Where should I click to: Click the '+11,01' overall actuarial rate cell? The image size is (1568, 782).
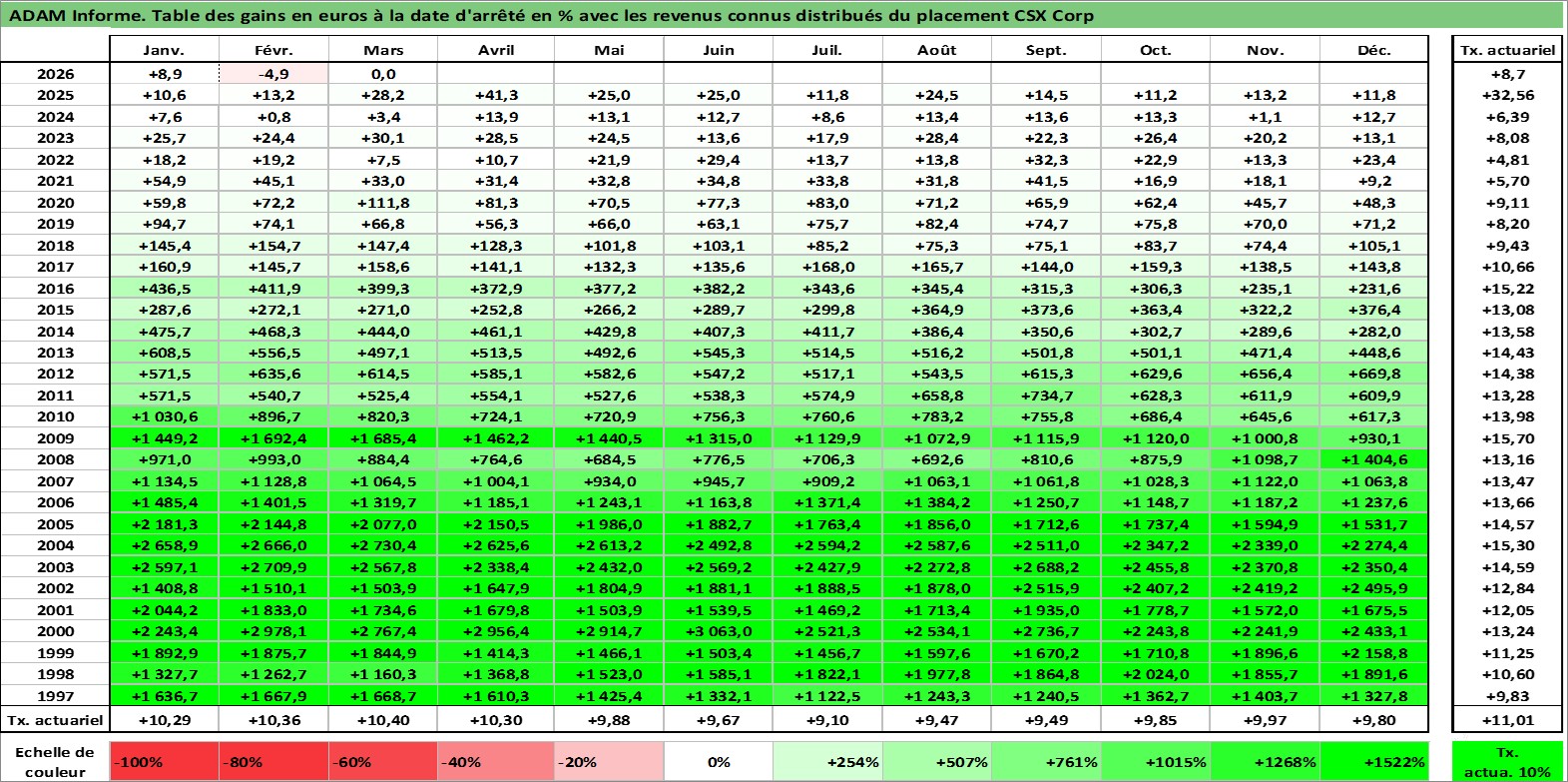1508,720
